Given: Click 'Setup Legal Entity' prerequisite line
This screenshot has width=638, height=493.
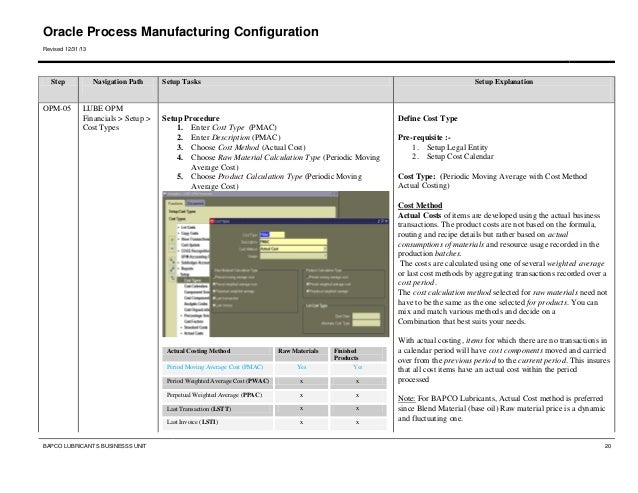Looking at the screenshot, I should (457, 147).
